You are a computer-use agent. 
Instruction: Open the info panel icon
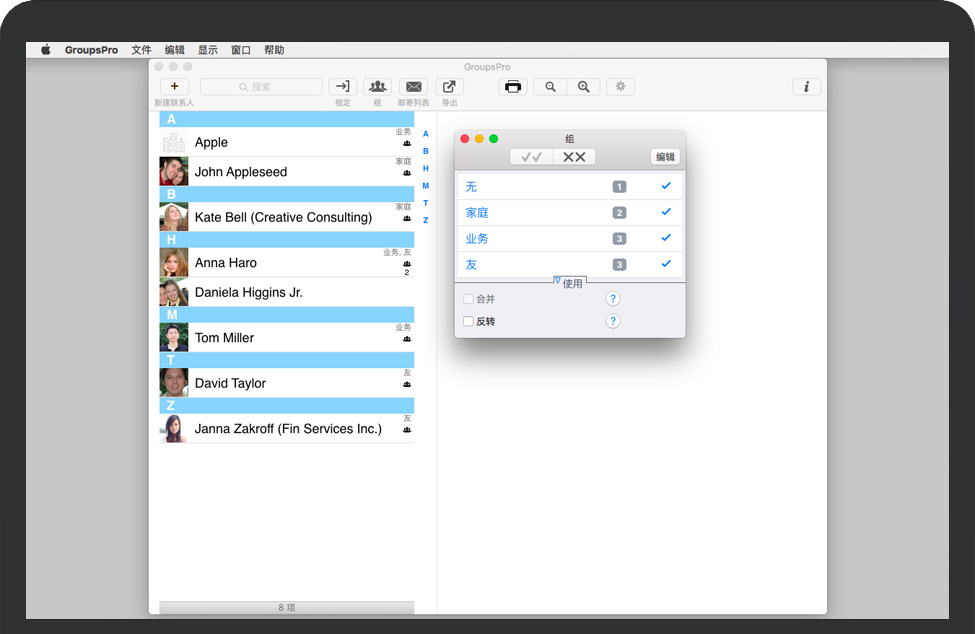tap(806, 87)
